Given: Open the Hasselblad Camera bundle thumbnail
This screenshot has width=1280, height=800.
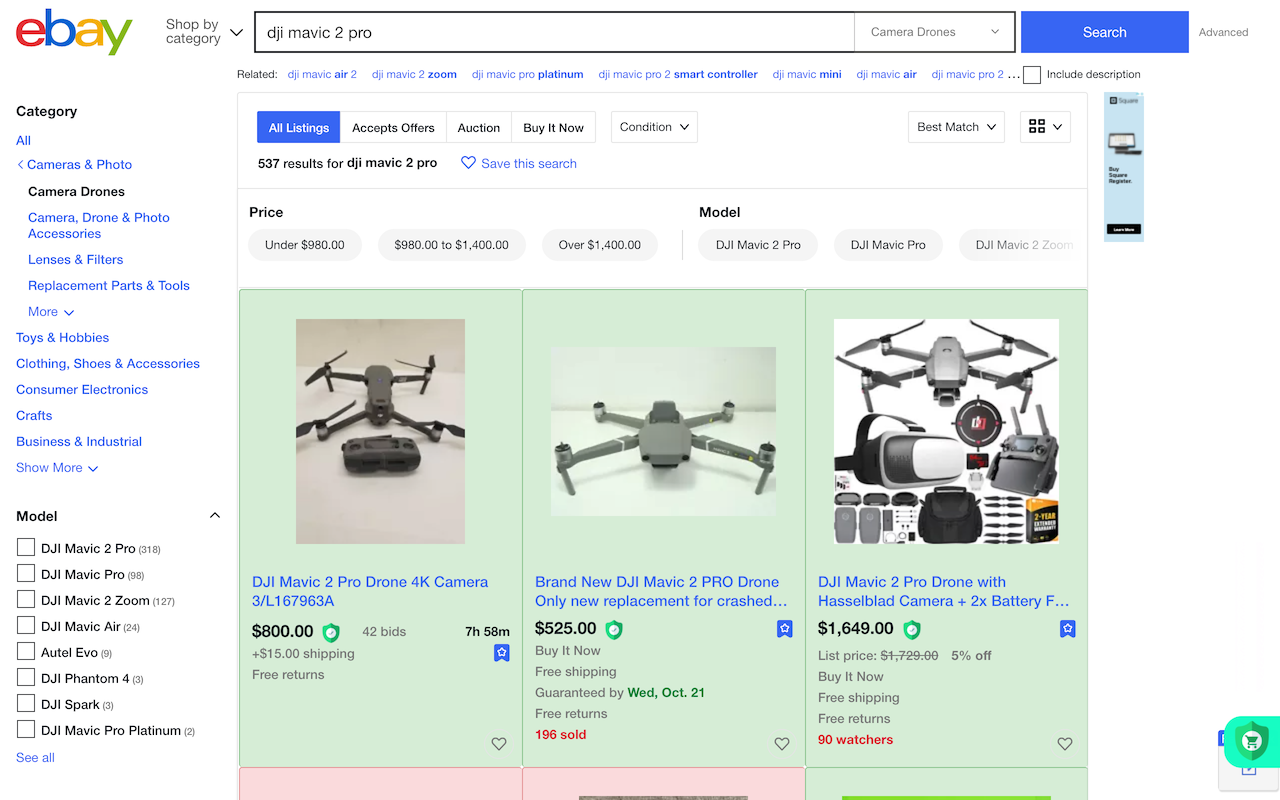Looking at the screenshot, I should tap(946, 431).
